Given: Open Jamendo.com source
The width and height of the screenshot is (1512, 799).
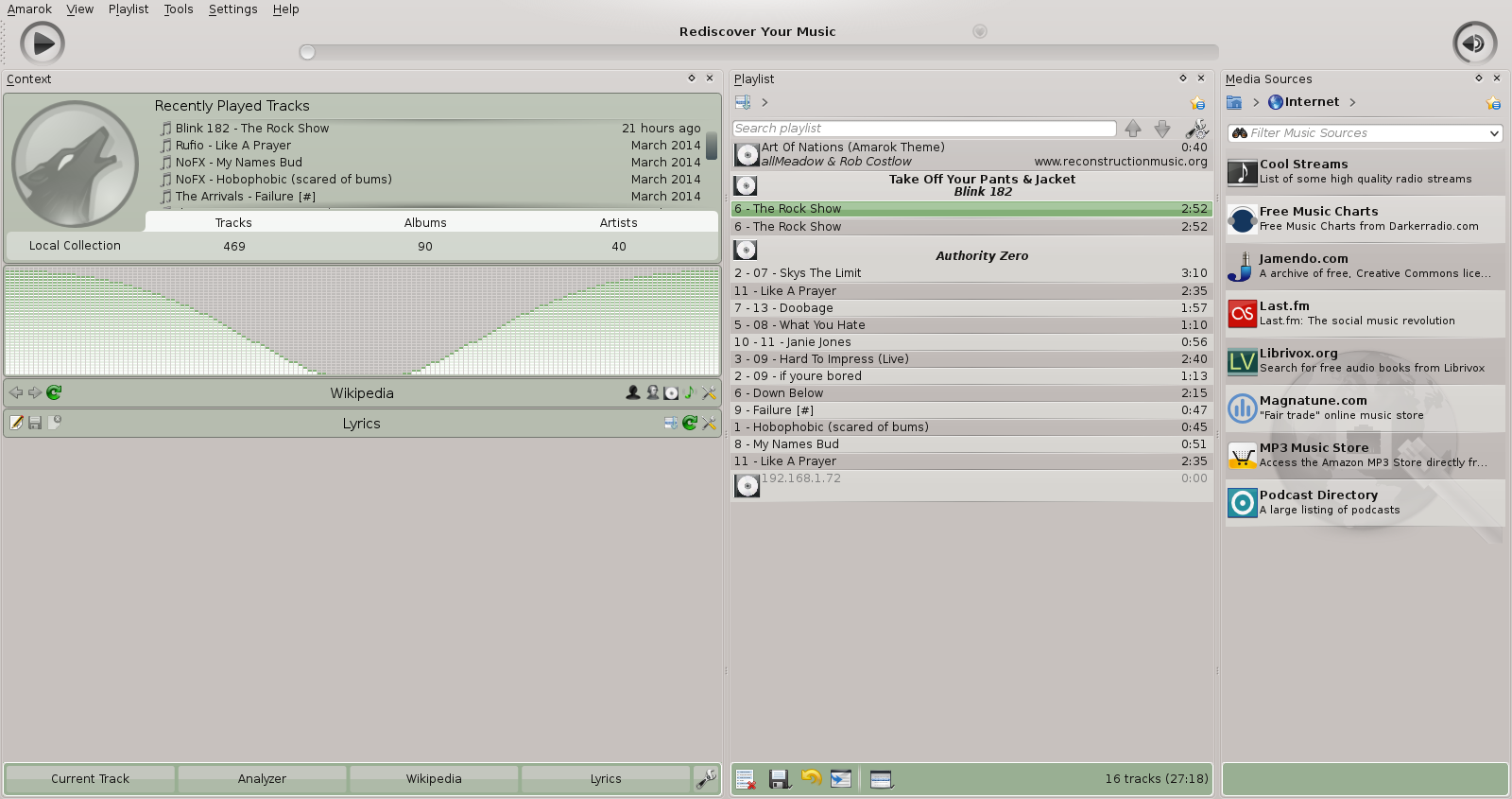Looking at the screenshot, I should (x=1365, y=266).
